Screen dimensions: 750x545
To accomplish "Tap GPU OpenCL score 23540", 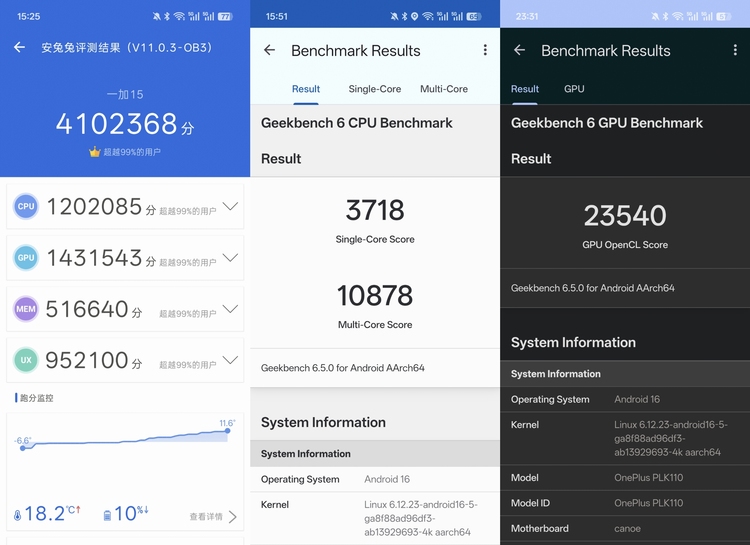I will [625, 215].
